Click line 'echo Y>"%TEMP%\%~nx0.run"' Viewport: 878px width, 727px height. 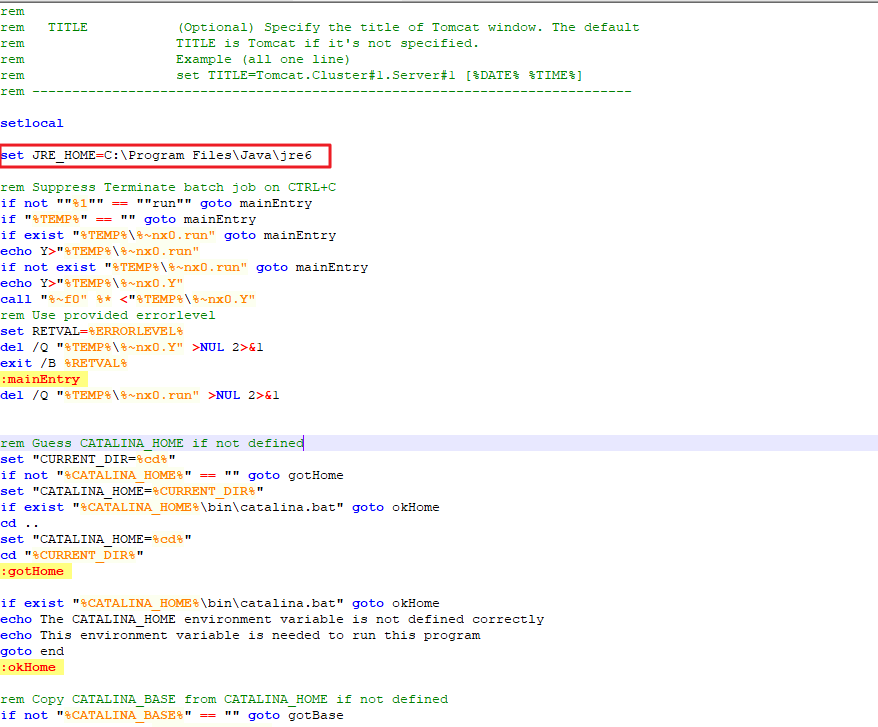coord(100,251)
